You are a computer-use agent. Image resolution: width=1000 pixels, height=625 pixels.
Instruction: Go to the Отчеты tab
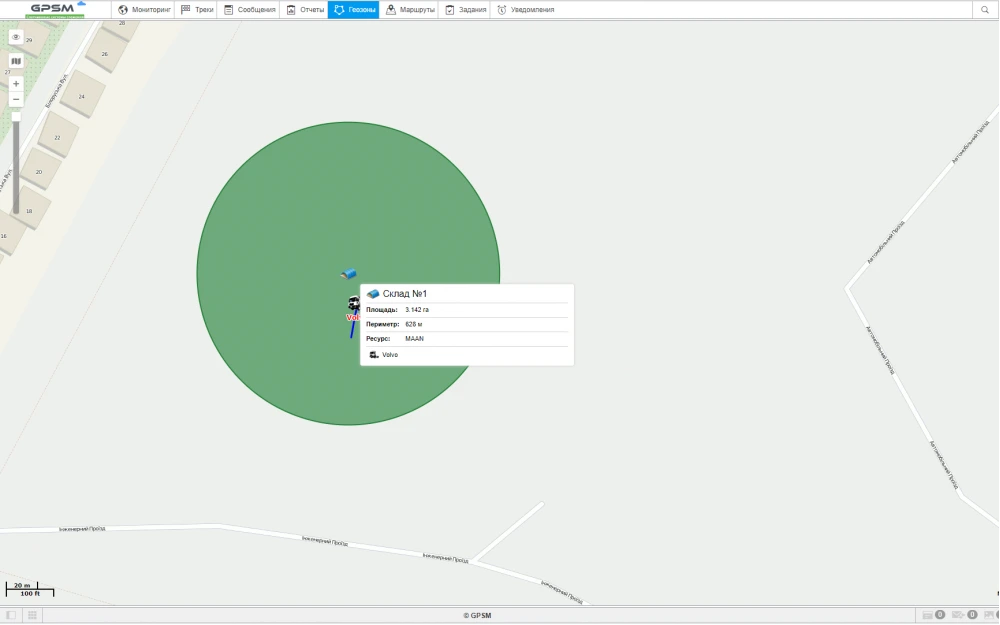[x=305, y=10]
